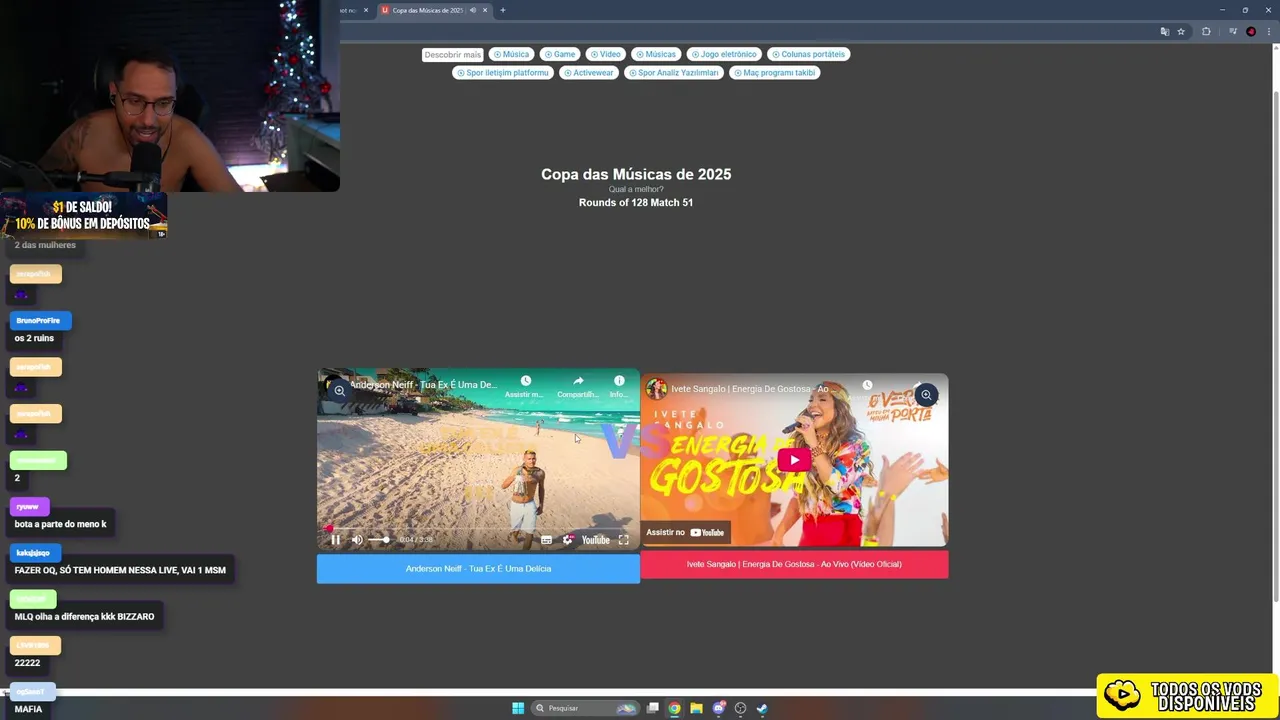
Task: Open Steam from the taskbar
Action: click(x=762, y=708)
